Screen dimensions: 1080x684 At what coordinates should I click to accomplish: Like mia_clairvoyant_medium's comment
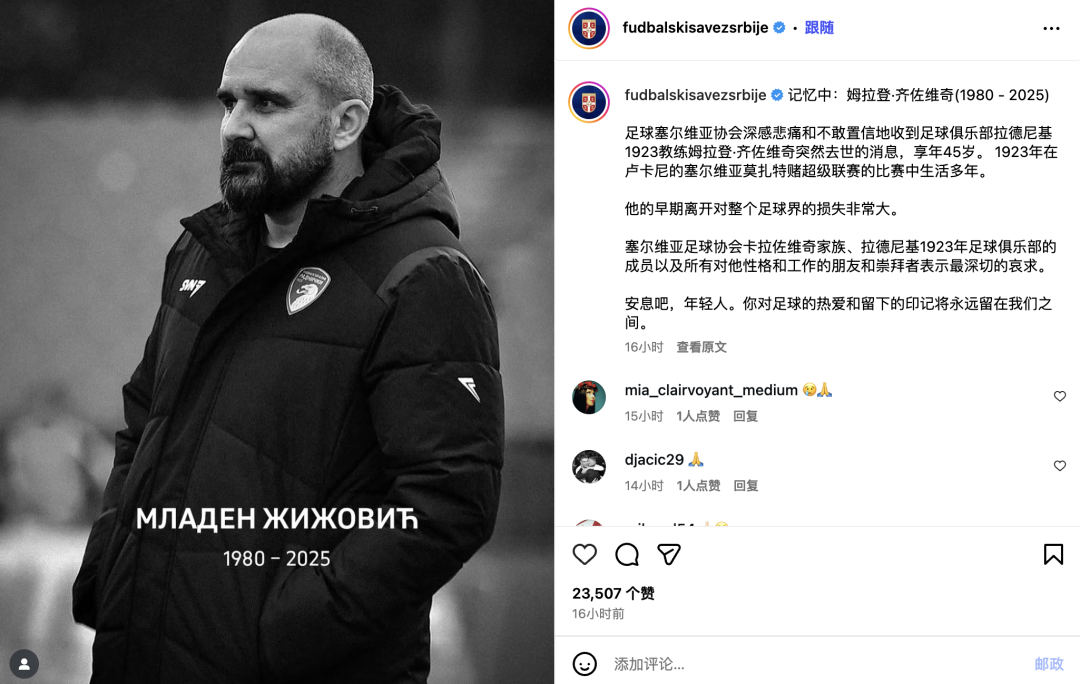pos(1059,396)
